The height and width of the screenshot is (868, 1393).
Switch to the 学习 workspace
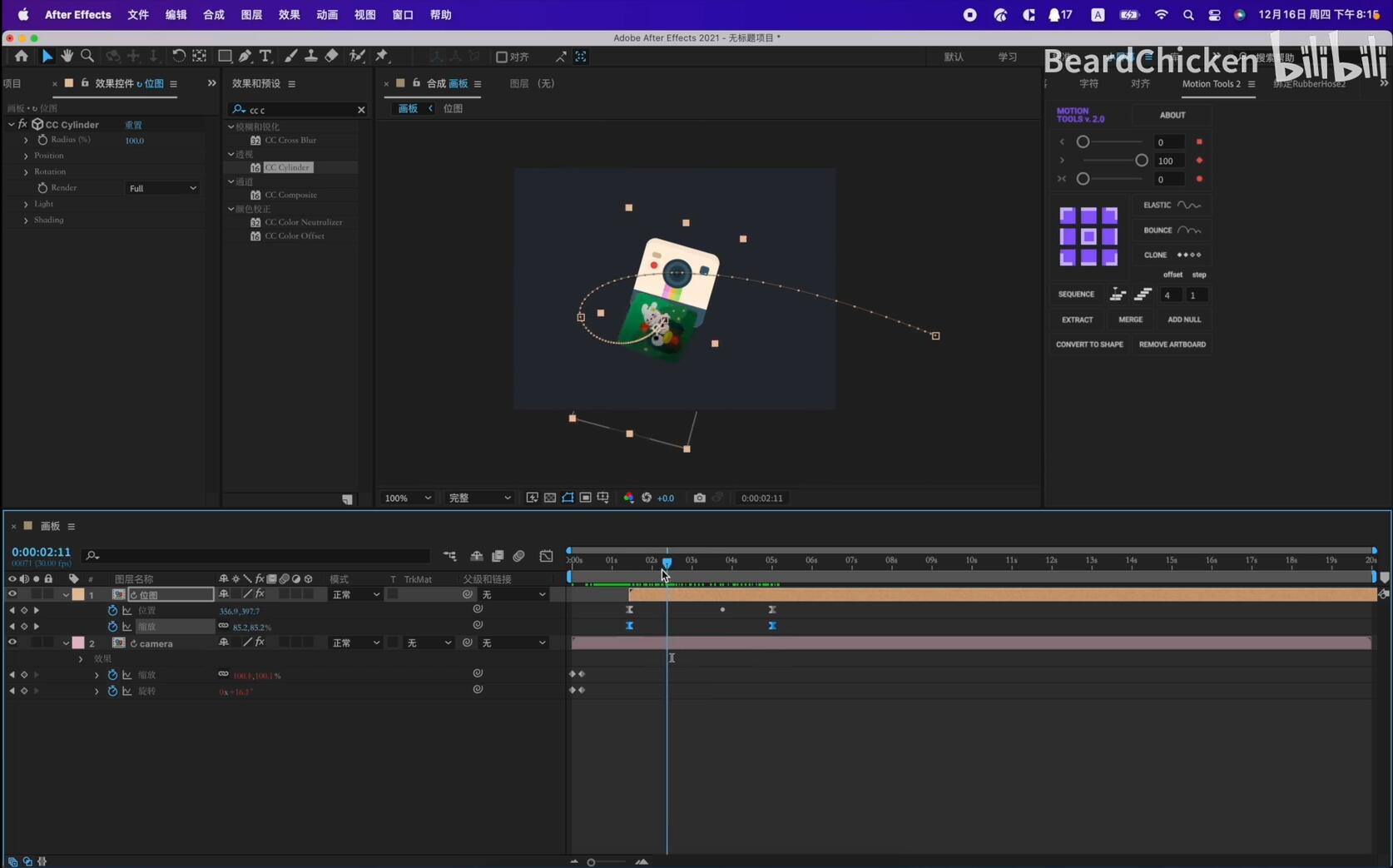pos(1008,57)
